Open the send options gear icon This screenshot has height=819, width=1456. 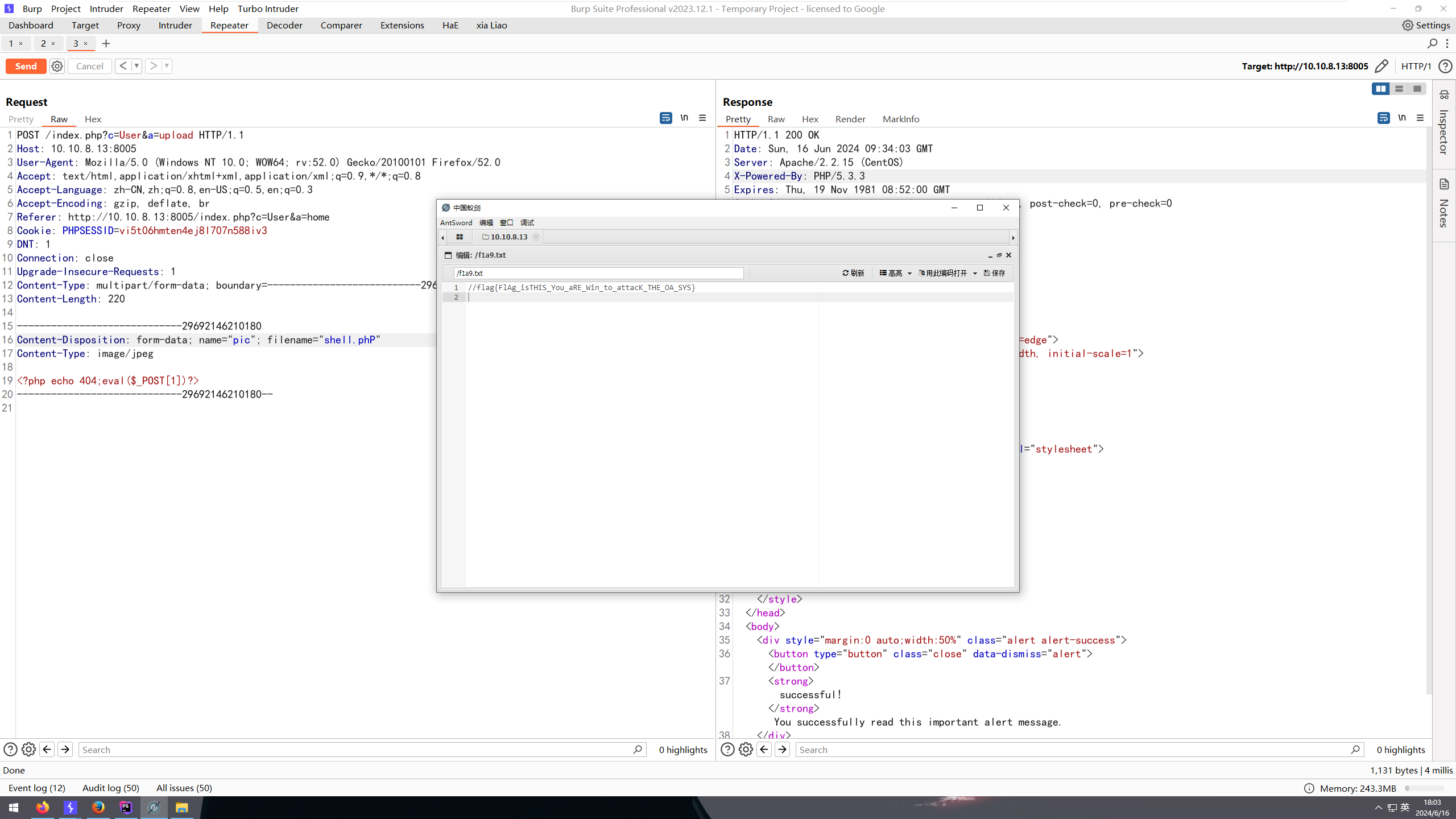pyautogui.click(x=57, y=66)
